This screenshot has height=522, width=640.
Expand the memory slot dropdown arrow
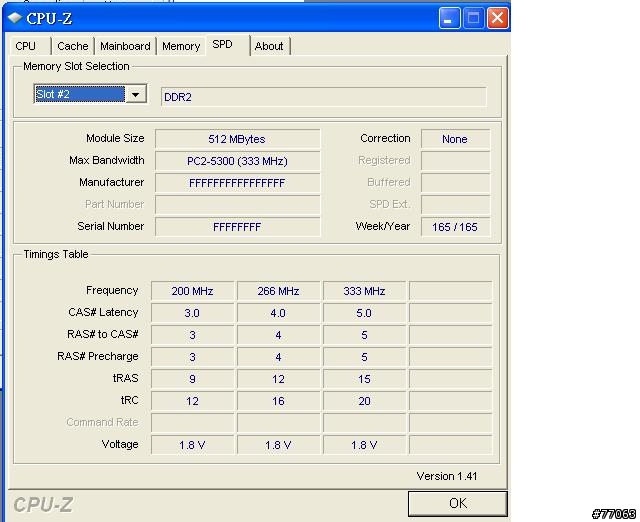pos(136,94)
